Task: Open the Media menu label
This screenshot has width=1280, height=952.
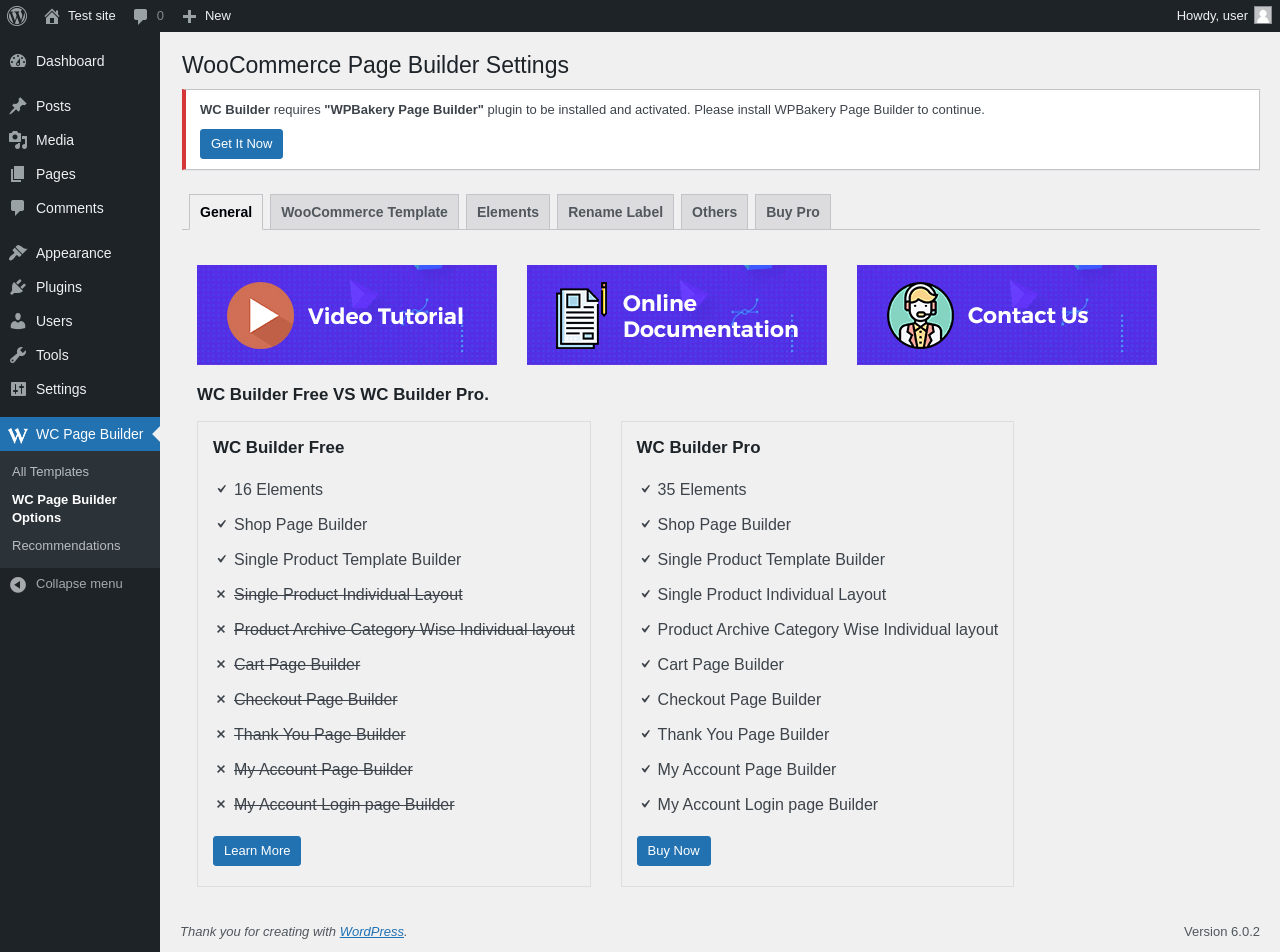Action: (x=55, y=140)
